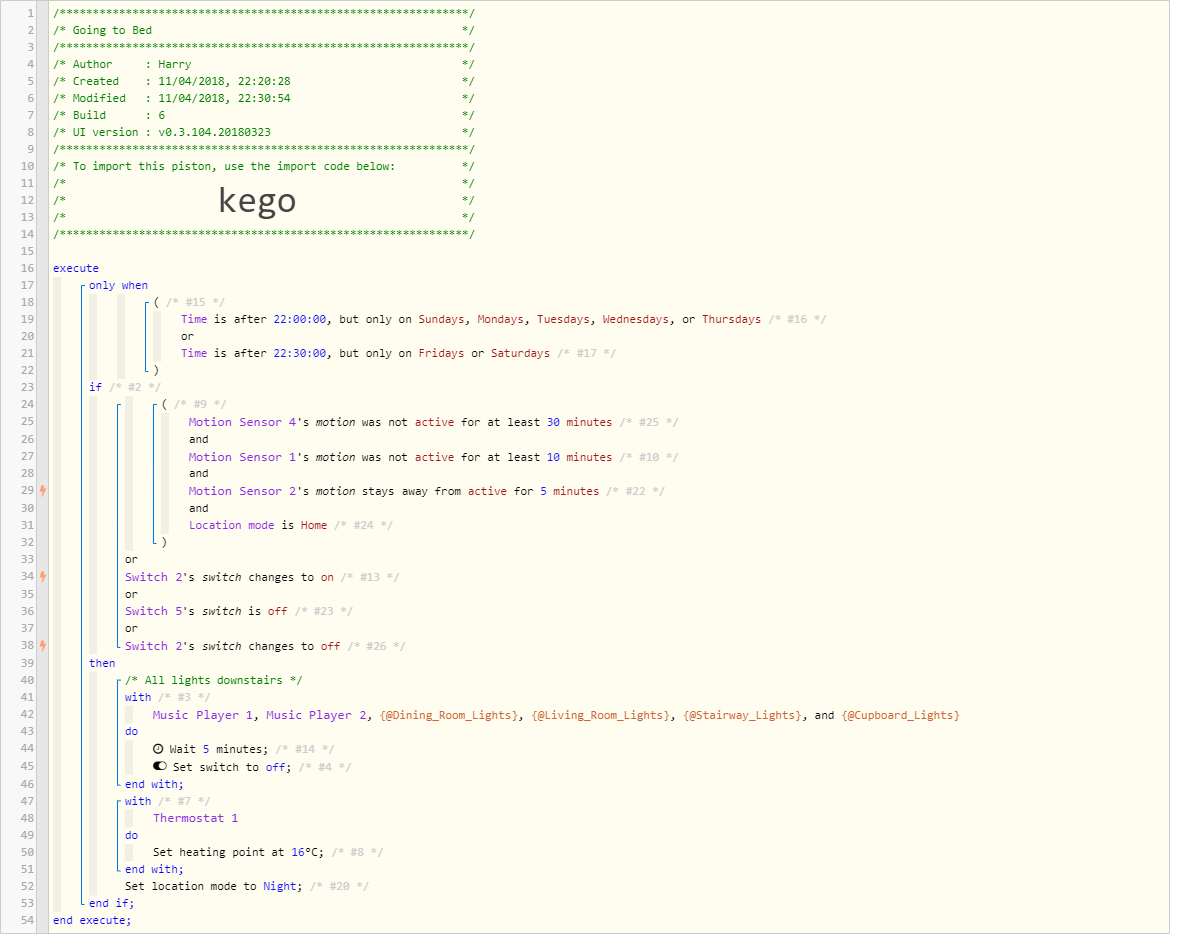Click line number 16 in the gutter
This screenshot has height=942, width=1178.
[x=27, y=270]
